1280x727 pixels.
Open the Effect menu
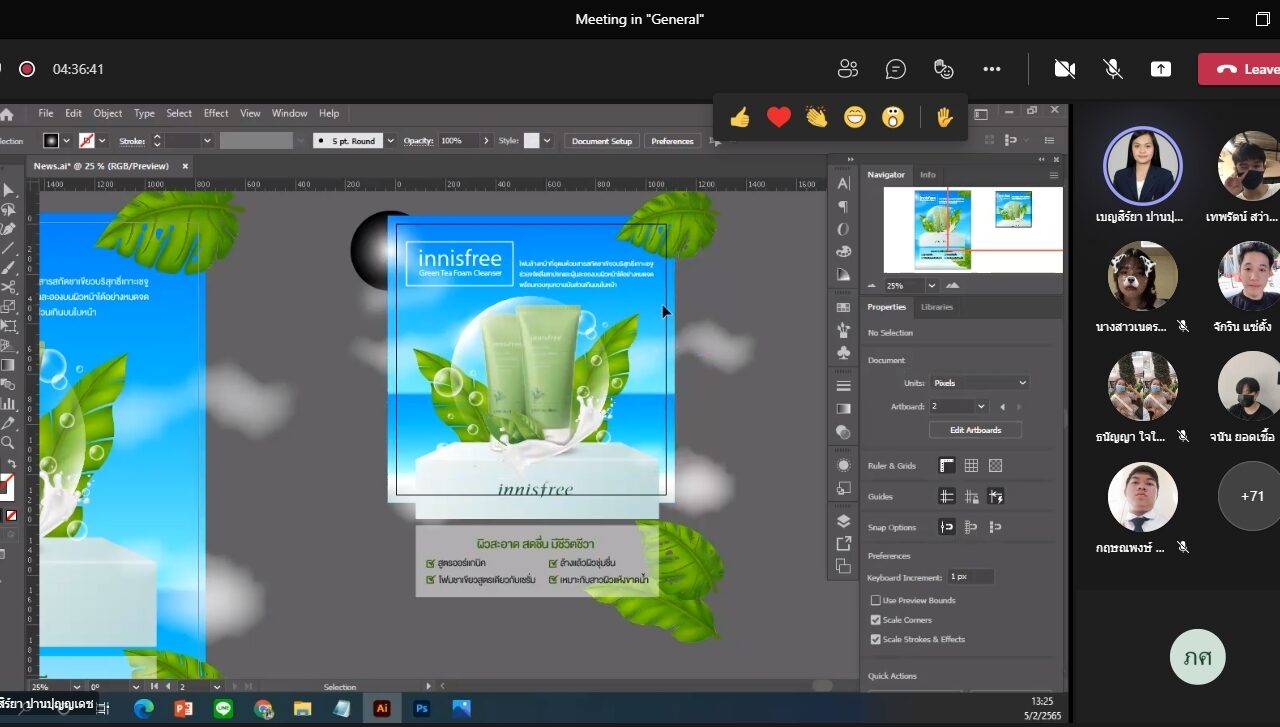pyautogui.click(x=216, y=114)
